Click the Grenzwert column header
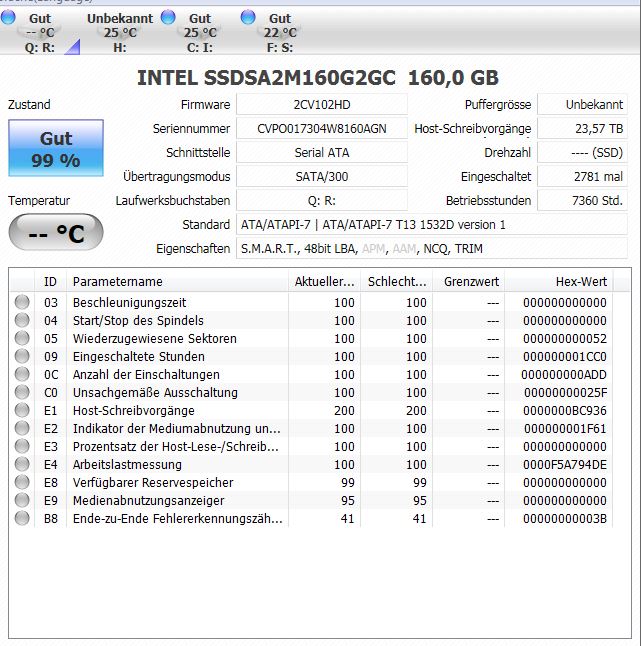This screenshot has width=641, height=646. [x=469, y=281]
